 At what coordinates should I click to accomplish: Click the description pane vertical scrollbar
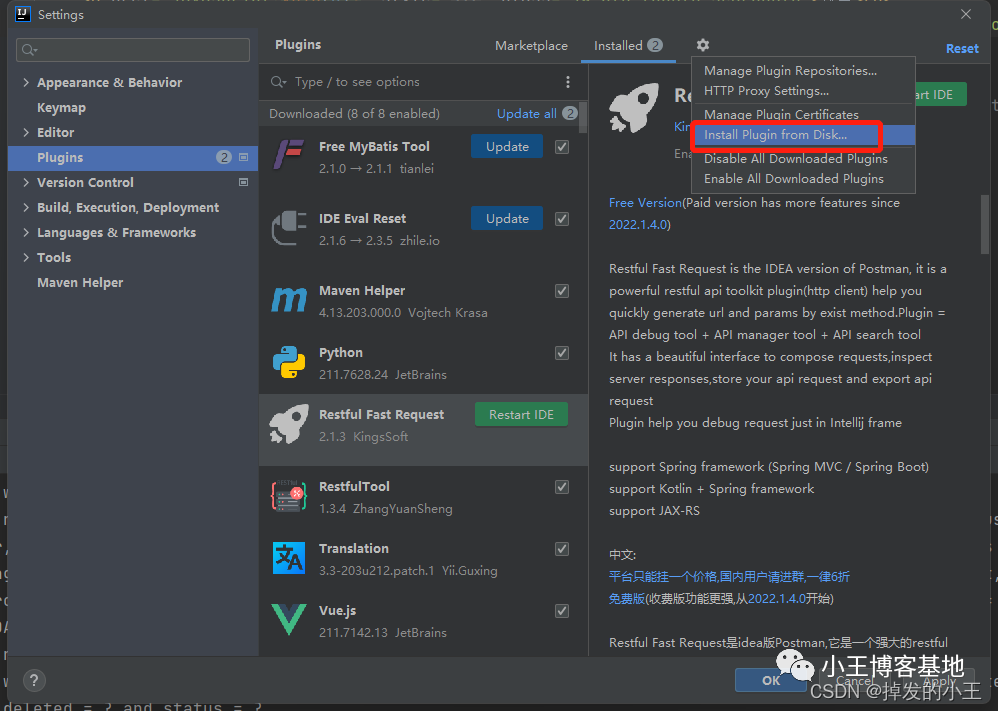pos(985,224)
